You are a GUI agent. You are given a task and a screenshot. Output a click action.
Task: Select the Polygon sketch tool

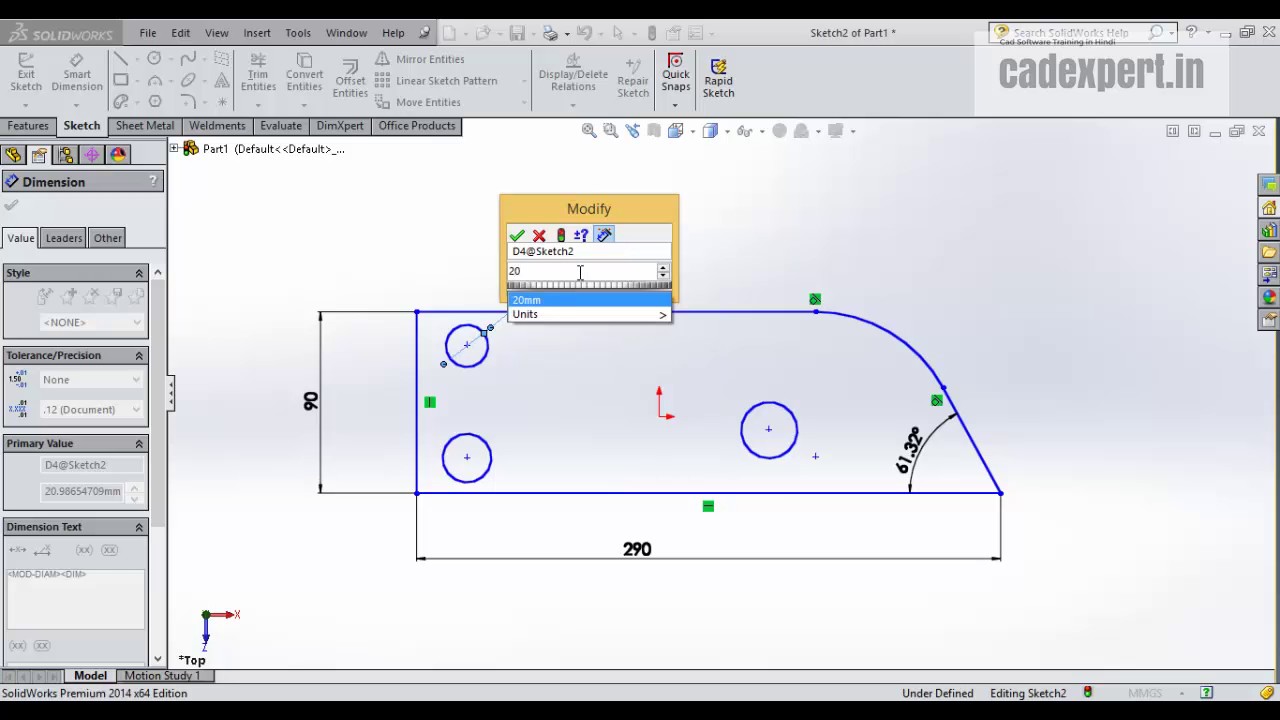pos(155,101)
